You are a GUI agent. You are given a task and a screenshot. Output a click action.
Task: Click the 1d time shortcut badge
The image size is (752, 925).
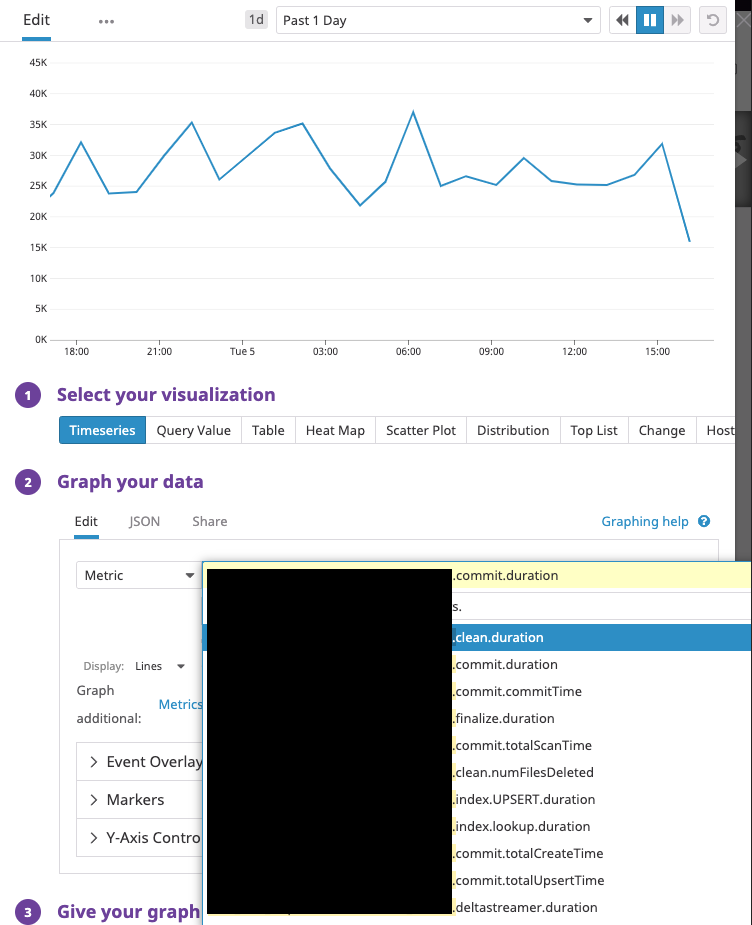click(x=257, y=20)
